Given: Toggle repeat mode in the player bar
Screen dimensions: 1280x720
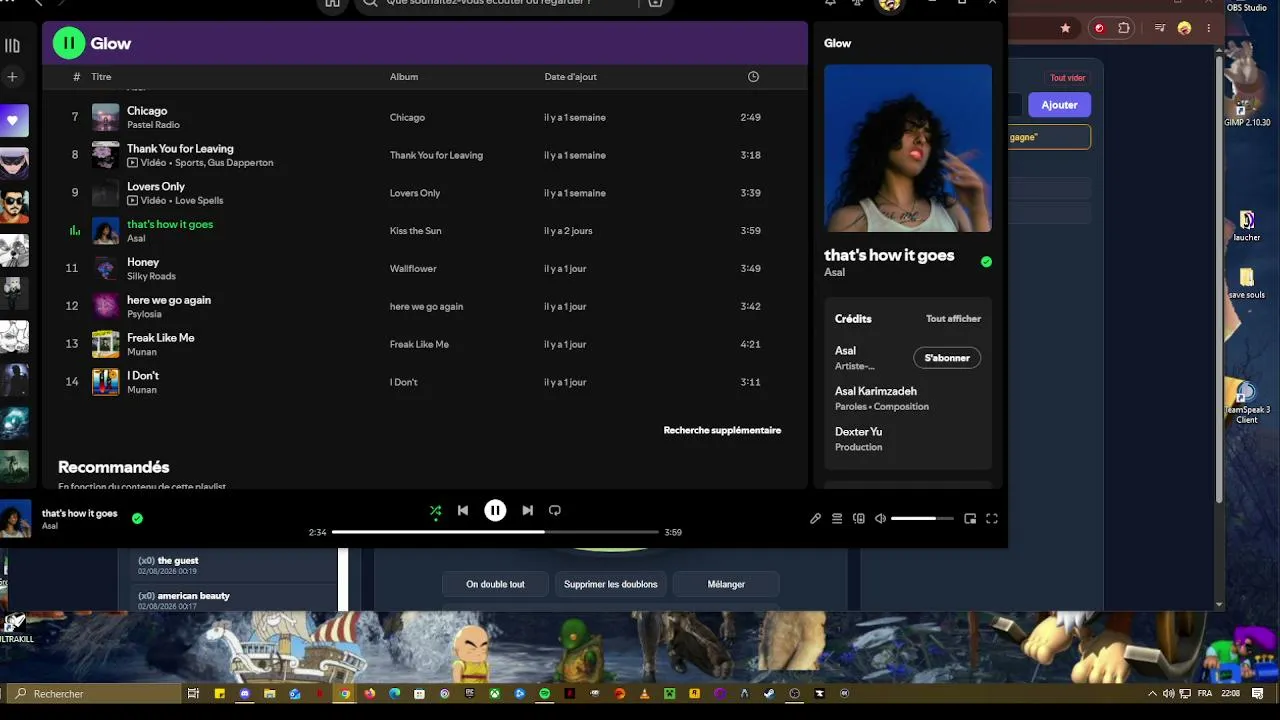Looking at the screenshot, I should 555,510.
